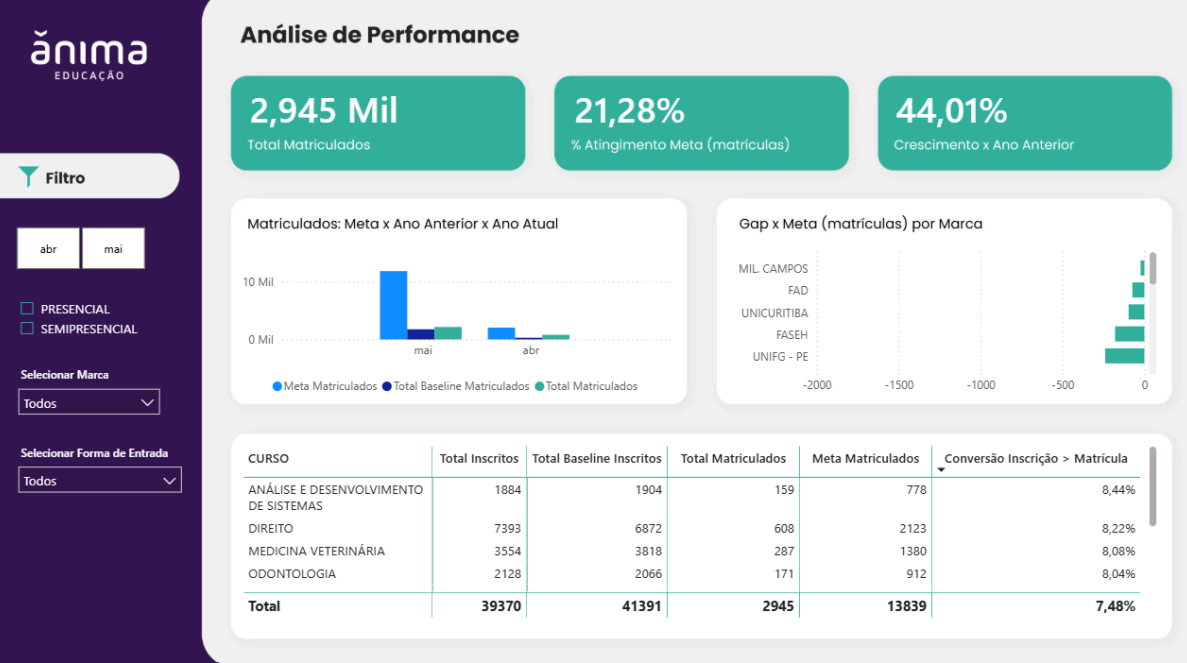The image size is (1187, 663).
Task: Click the teal Total Matriculados legend swatch
Action: tap(540, 386)
